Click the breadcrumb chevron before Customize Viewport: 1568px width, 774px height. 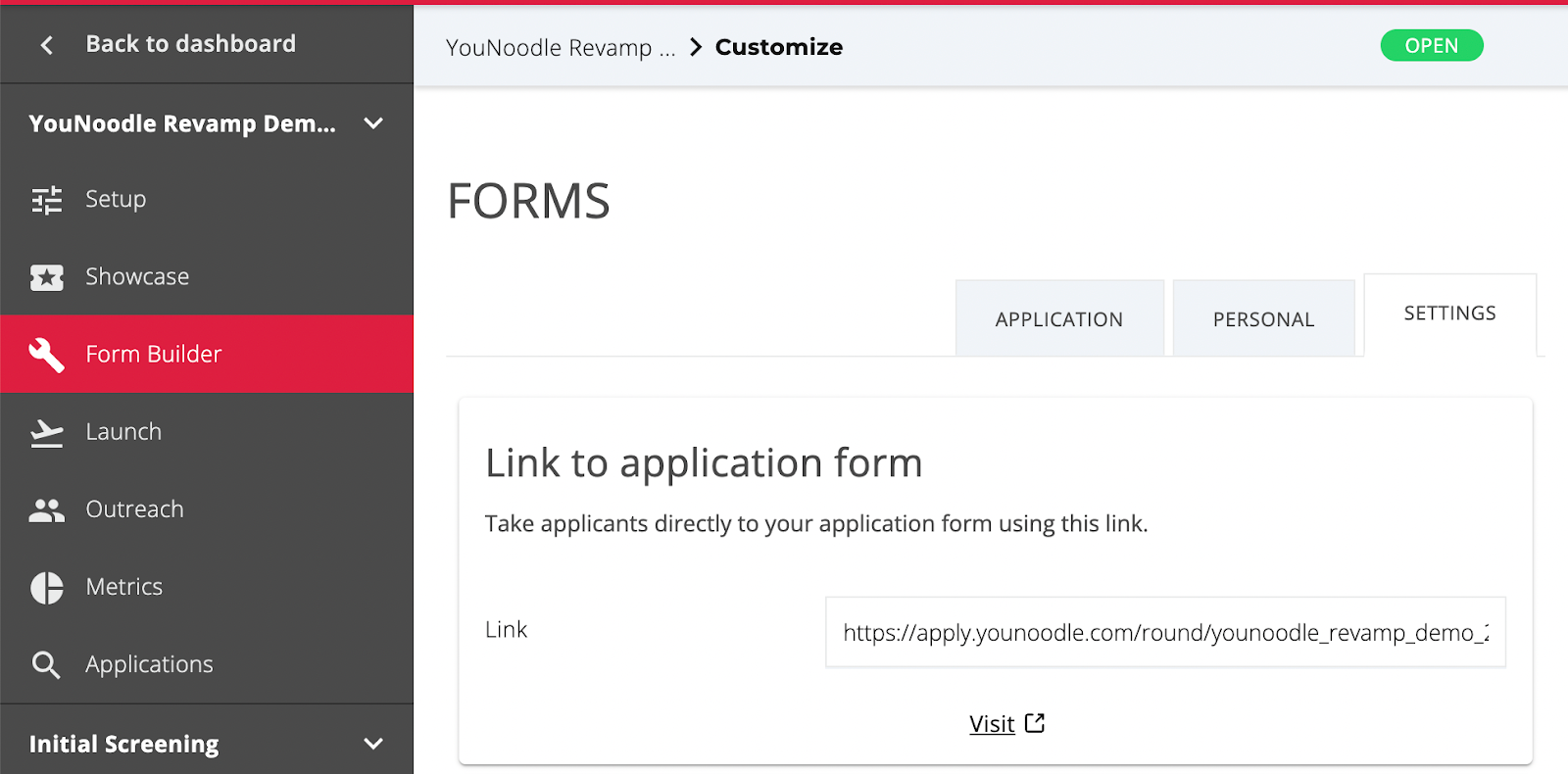tap(696, 47)
